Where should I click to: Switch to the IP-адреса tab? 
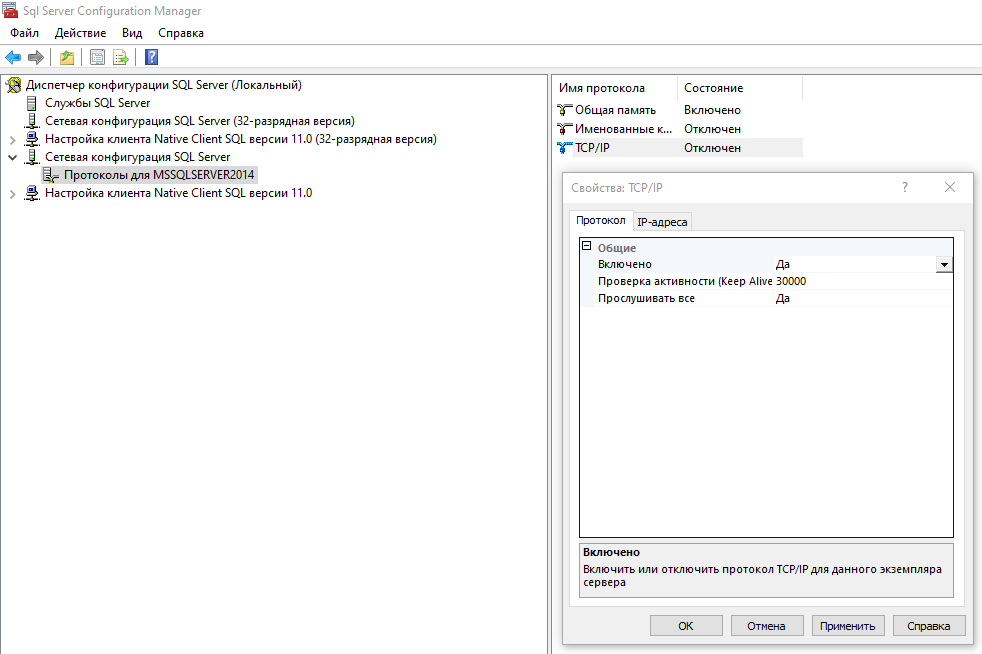point(662,222)
